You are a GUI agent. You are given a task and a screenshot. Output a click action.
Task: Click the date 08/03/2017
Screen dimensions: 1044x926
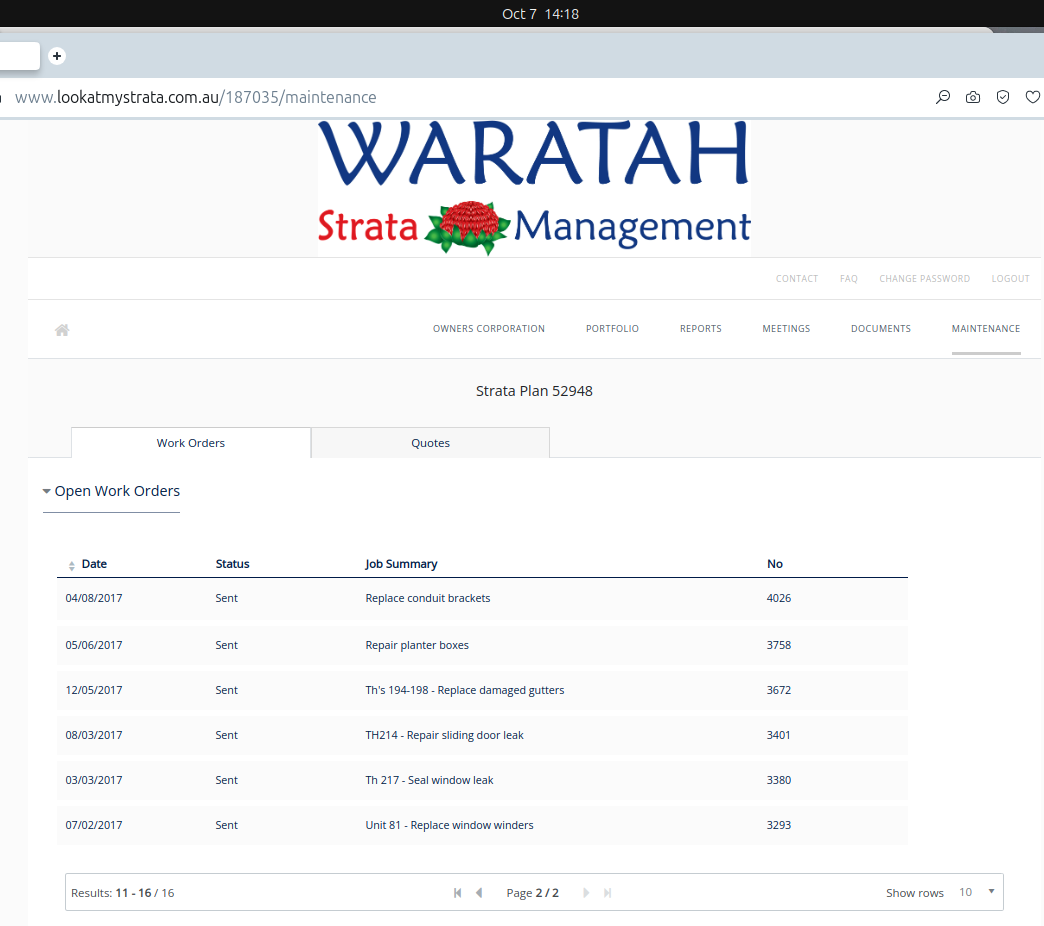pos(94,735)
